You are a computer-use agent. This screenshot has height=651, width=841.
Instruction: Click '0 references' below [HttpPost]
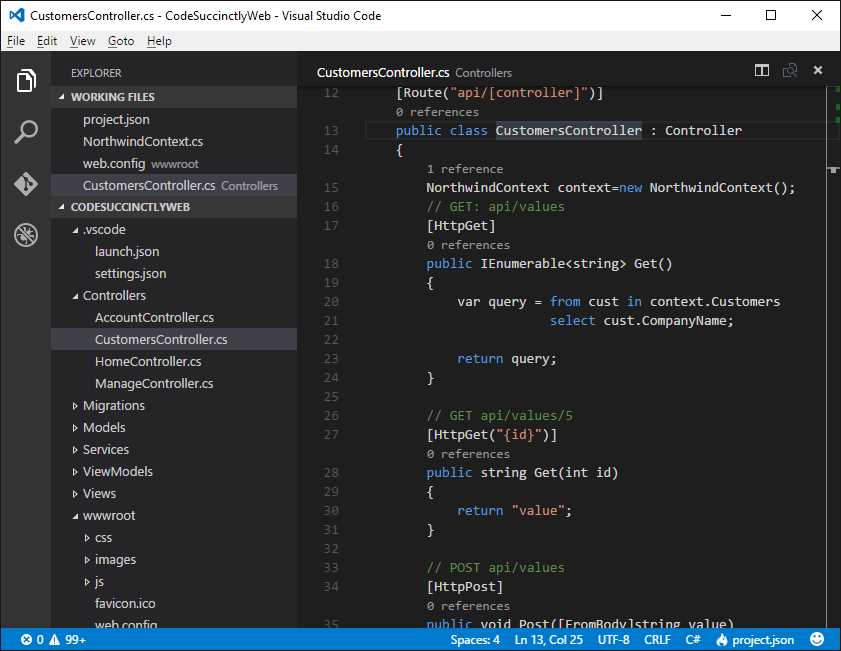tap(468, 606)
